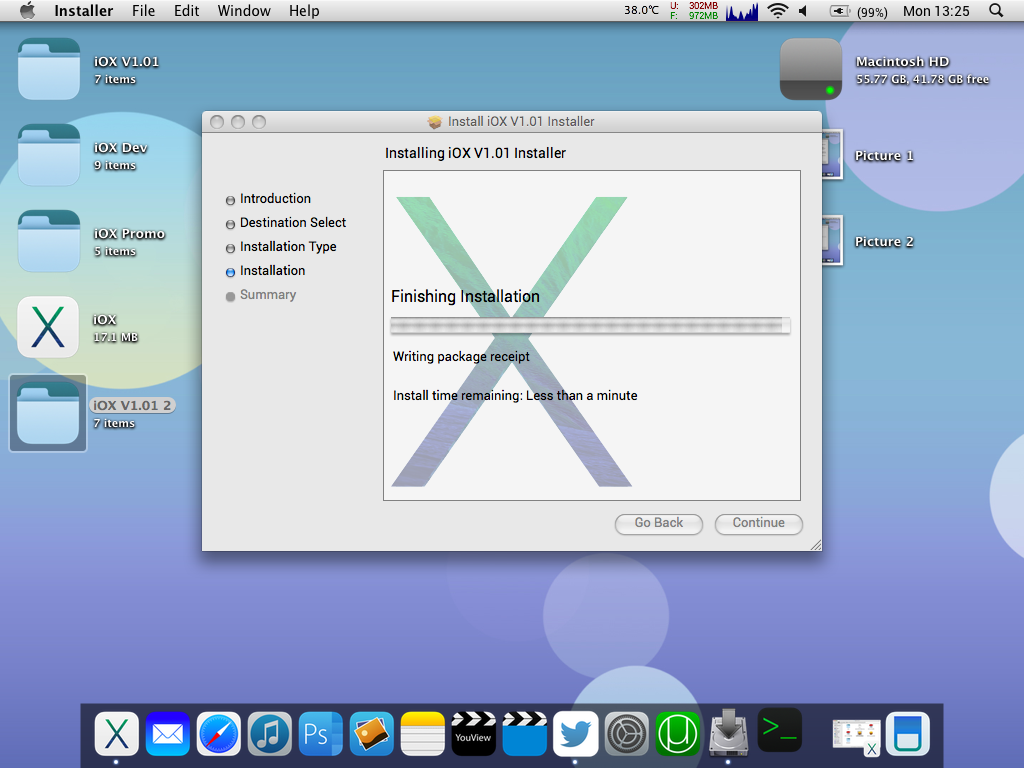Open the Help menu

tap(304, 10)
